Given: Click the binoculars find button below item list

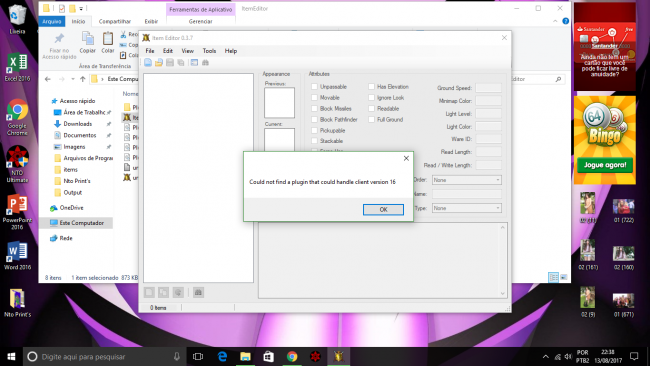Looking at the screenshot, I should pos(198,292).
